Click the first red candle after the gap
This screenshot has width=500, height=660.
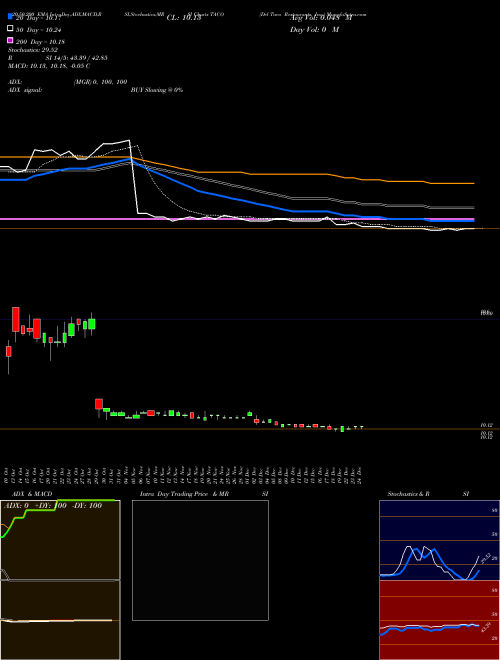(99, 404)
